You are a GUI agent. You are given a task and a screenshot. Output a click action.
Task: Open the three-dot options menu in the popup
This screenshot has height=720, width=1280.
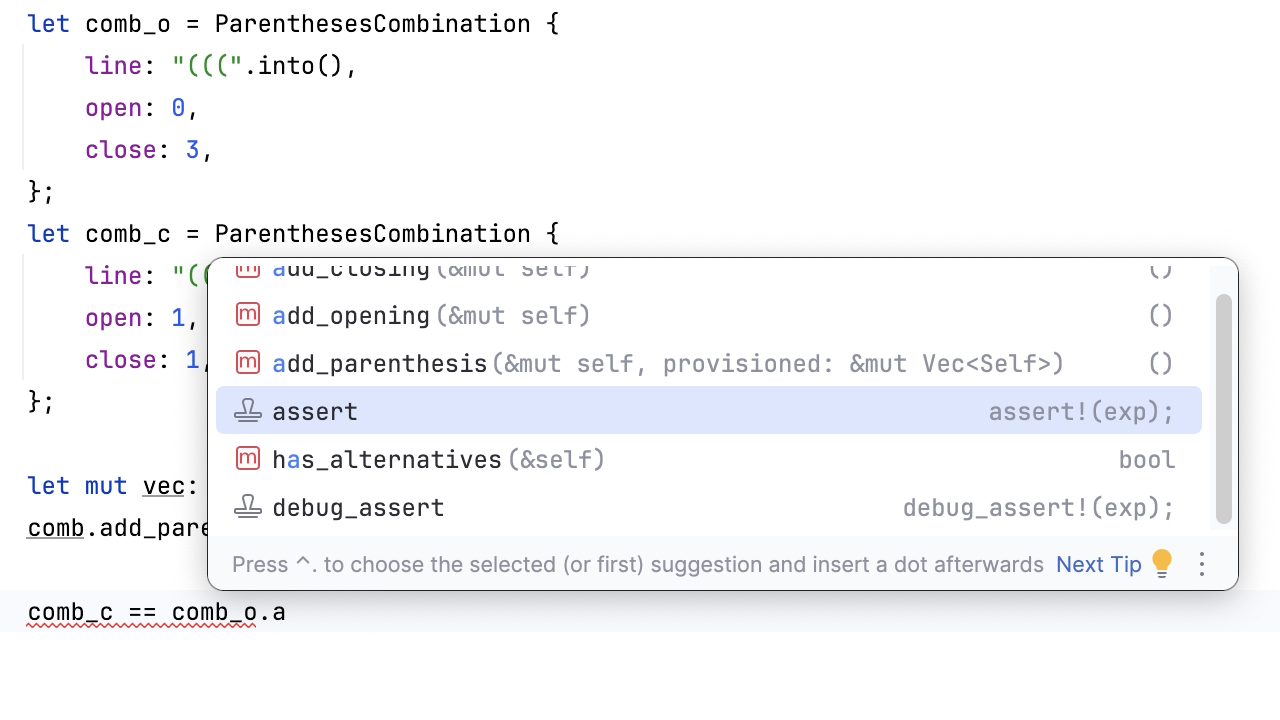coord(1201,564)
